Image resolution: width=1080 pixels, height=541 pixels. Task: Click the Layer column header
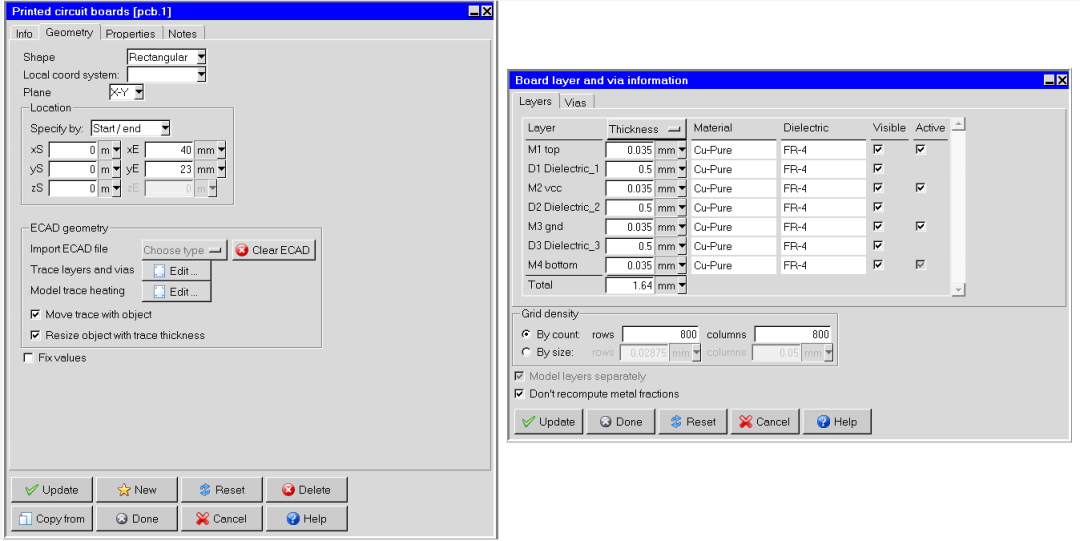click(x=541, y=127)
